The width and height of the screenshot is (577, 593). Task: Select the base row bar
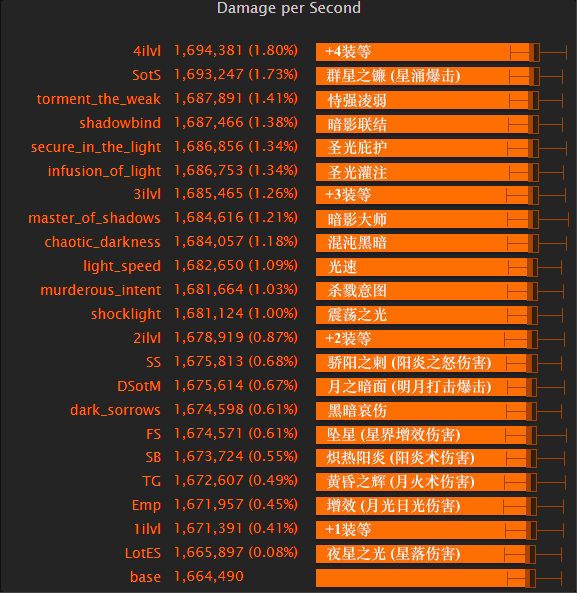pos(426,578)
